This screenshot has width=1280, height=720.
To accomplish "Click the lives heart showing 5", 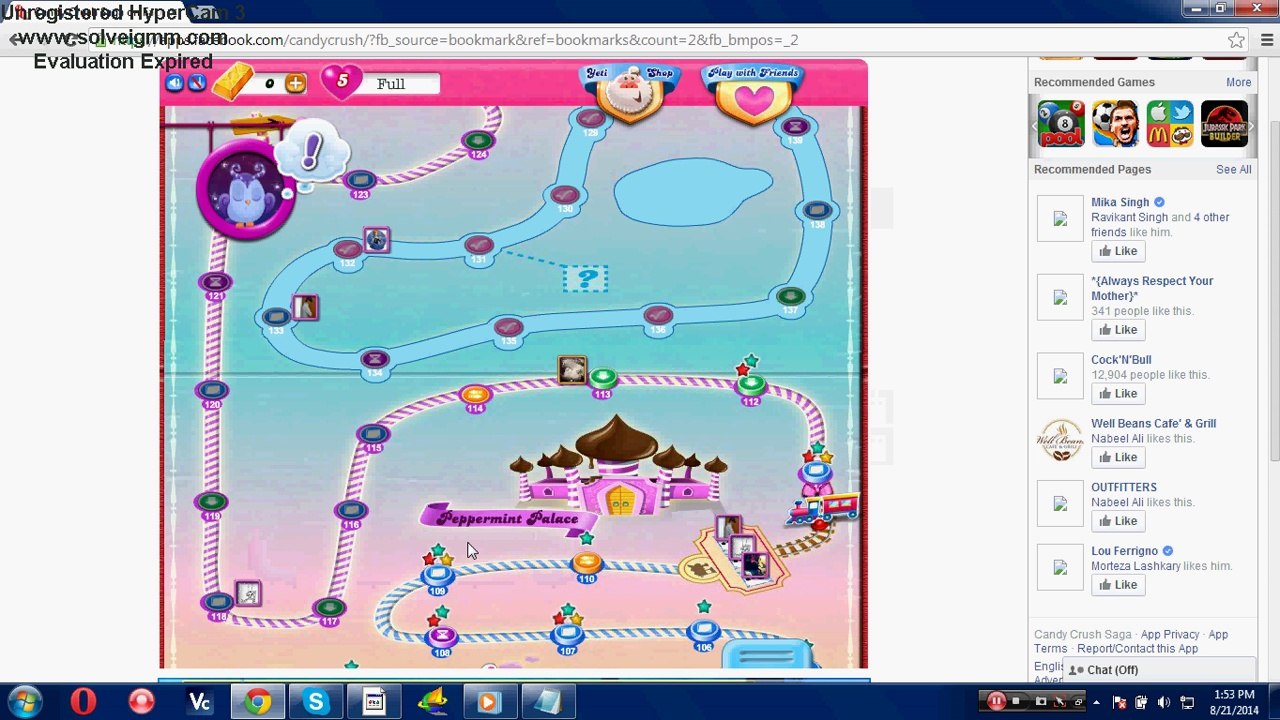I will coord(341,81).
